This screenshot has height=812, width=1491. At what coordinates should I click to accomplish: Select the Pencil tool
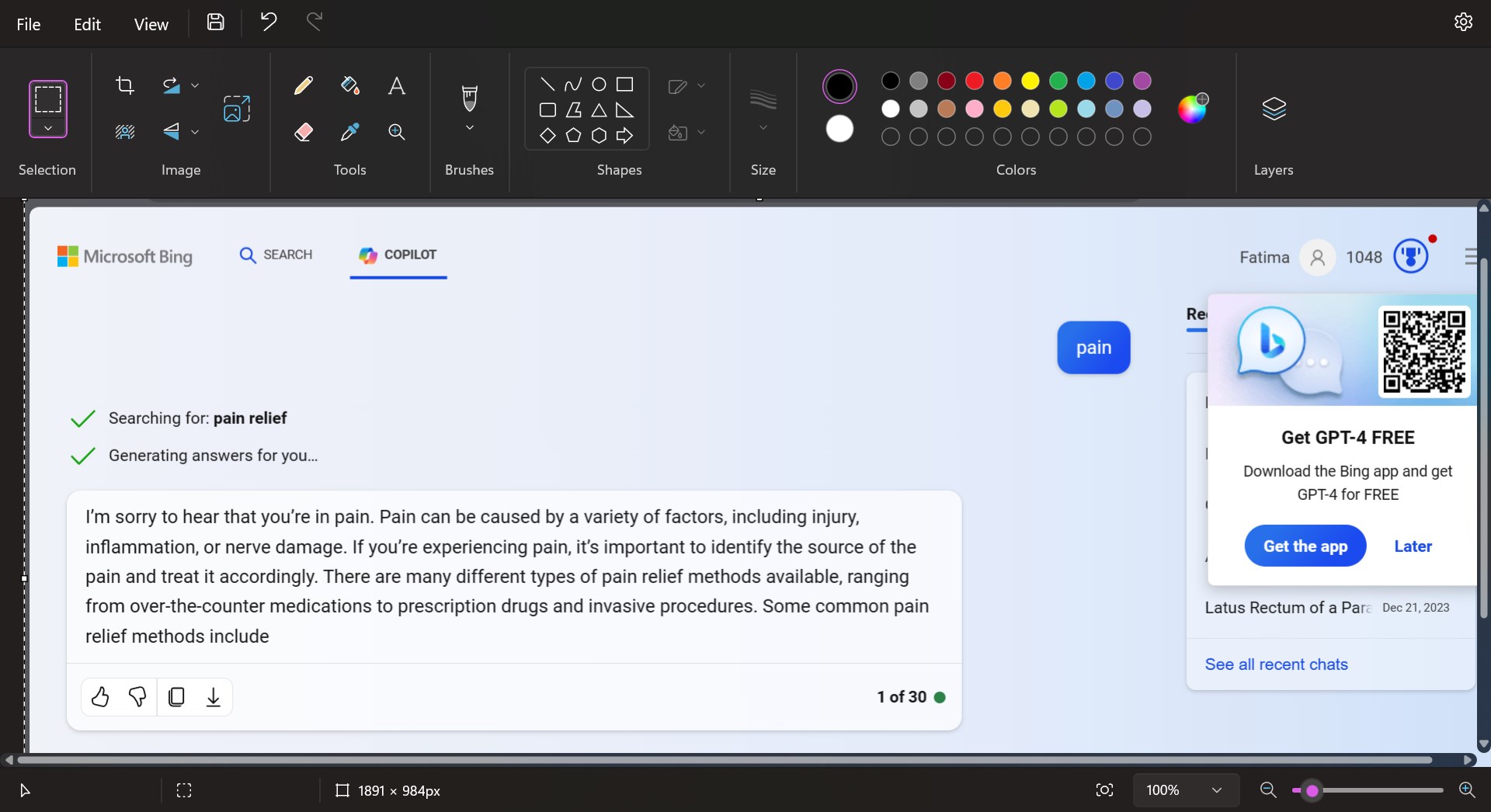point(304,85)
